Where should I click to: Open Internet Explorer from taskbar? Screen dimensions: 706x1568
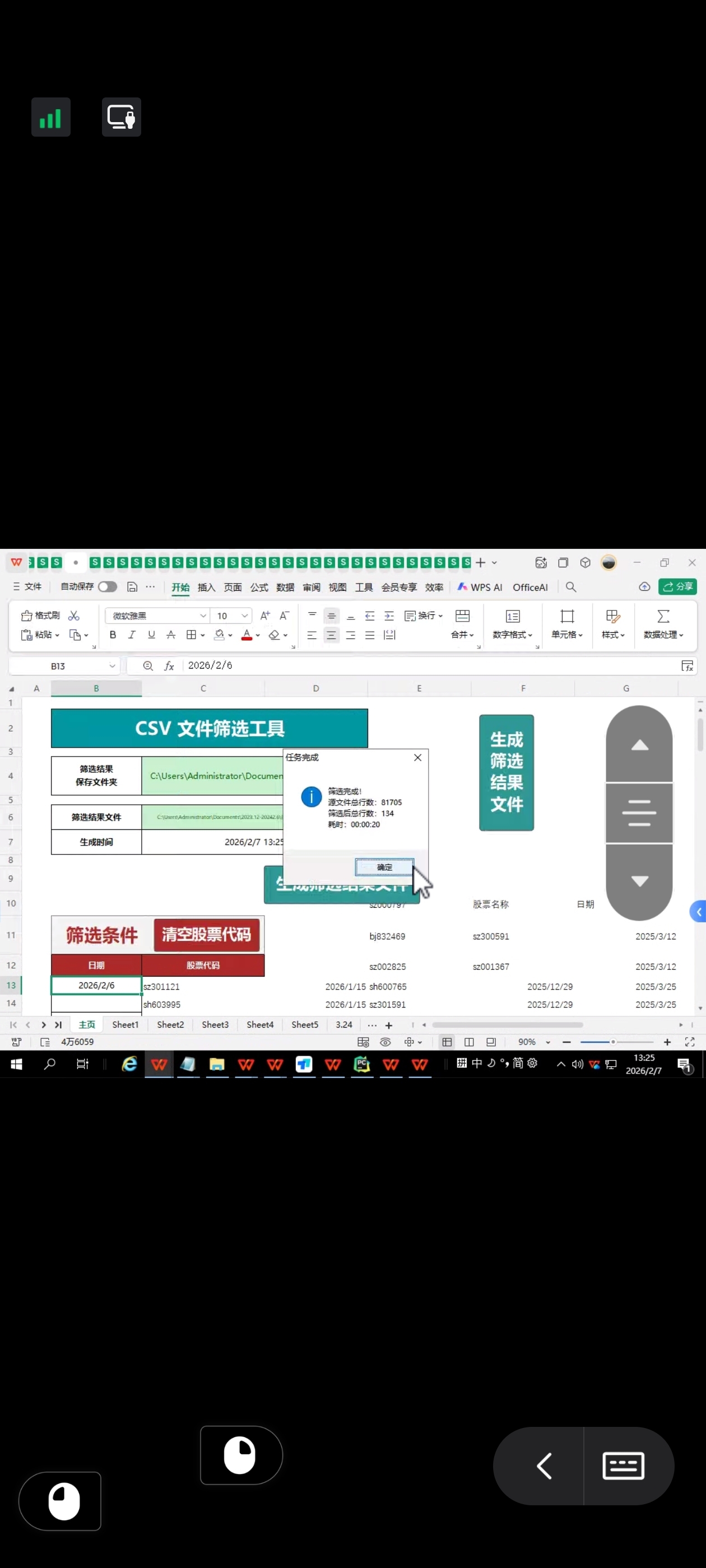(129, 1063)
